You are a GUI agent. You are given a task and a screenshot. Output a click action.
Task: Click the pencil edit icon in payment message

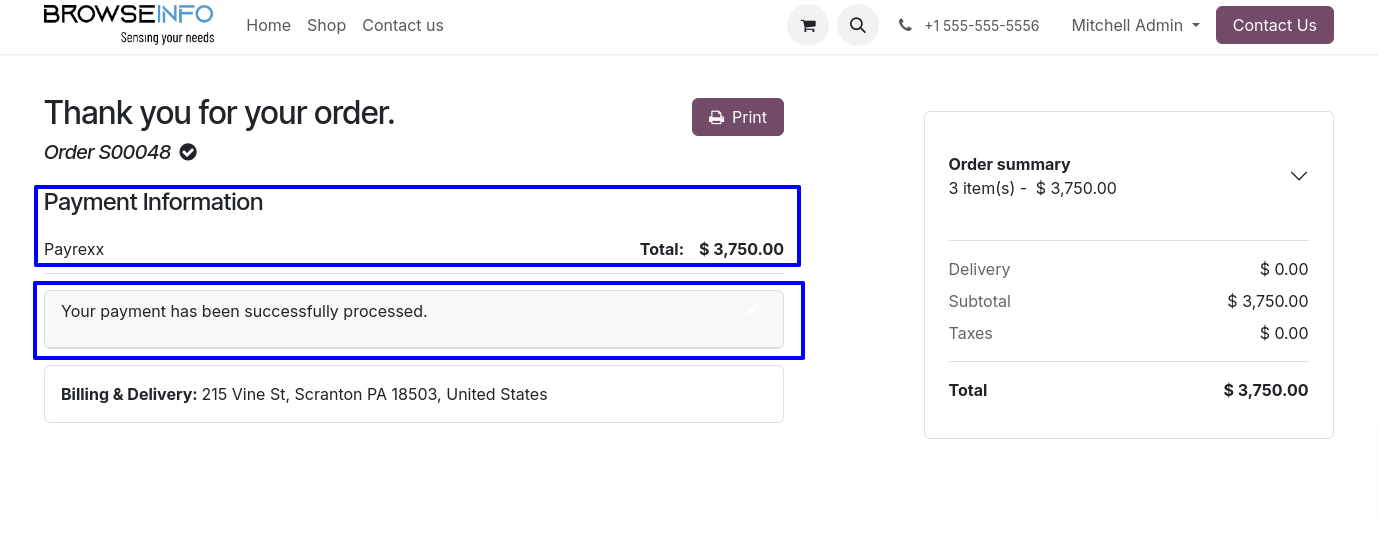click(753, 311)
